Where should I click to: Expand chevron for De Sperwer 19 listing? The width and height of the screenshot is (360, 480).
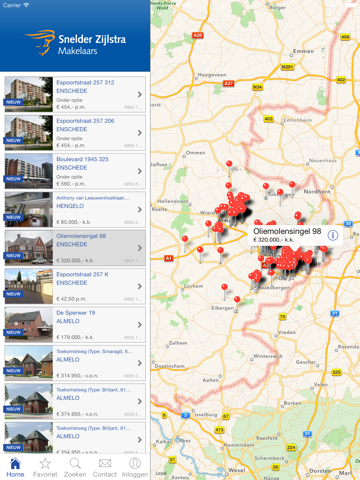140,325
